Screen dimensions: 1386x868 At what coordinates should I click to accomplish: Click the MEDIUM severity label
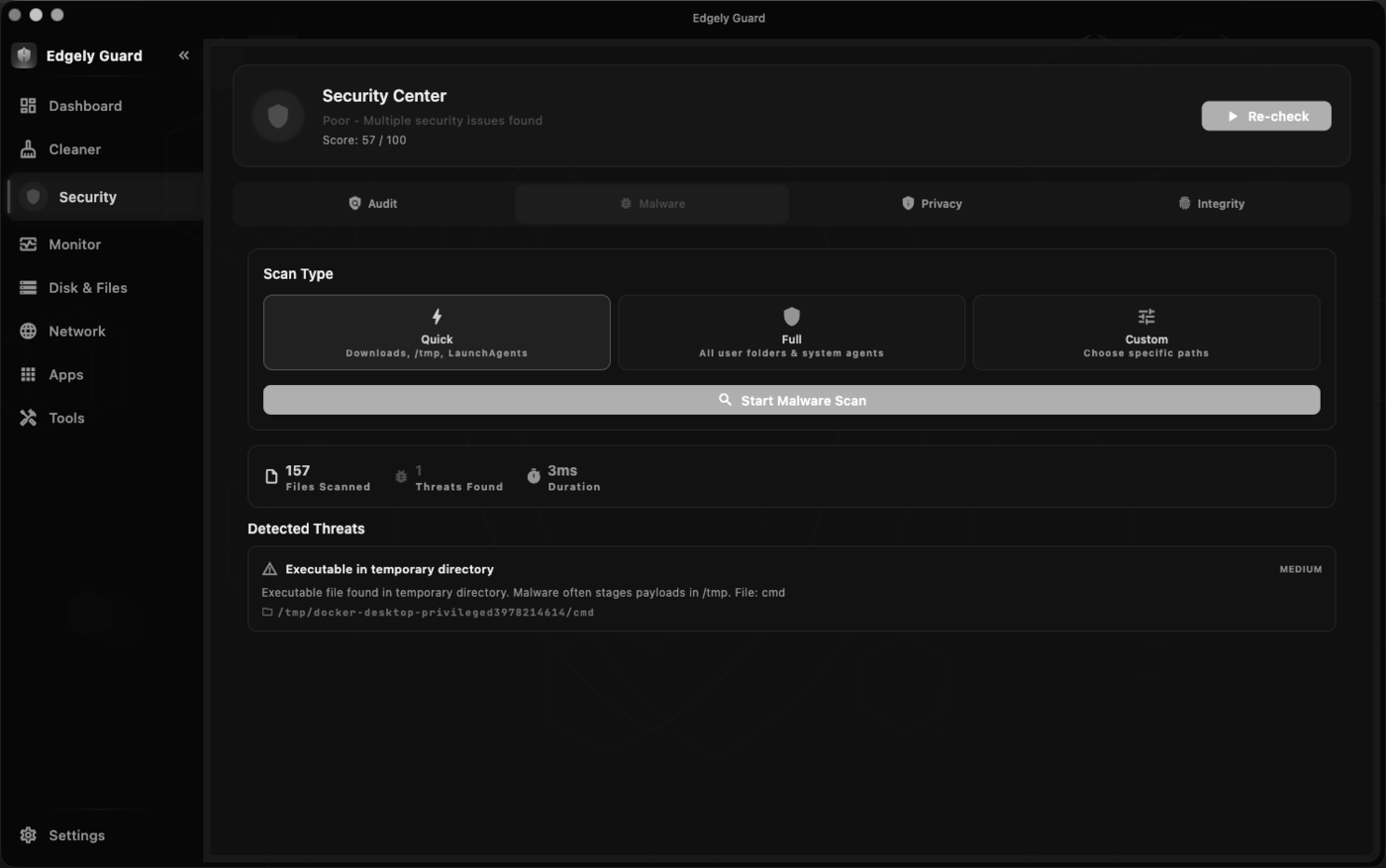1301,569
